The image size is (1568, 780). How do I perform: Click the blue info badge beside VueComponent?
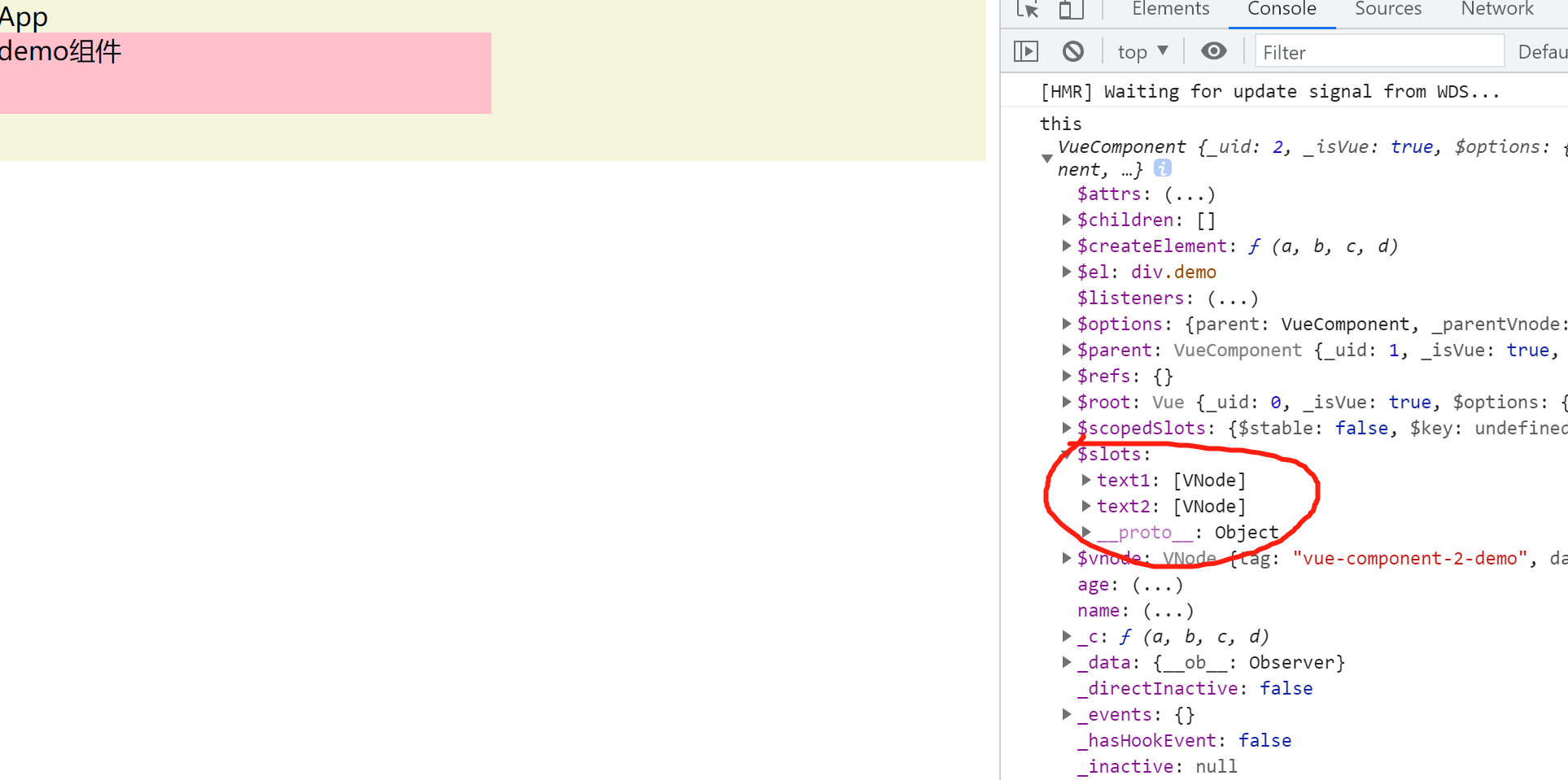pyautogui.click(x=1163, y=168)
